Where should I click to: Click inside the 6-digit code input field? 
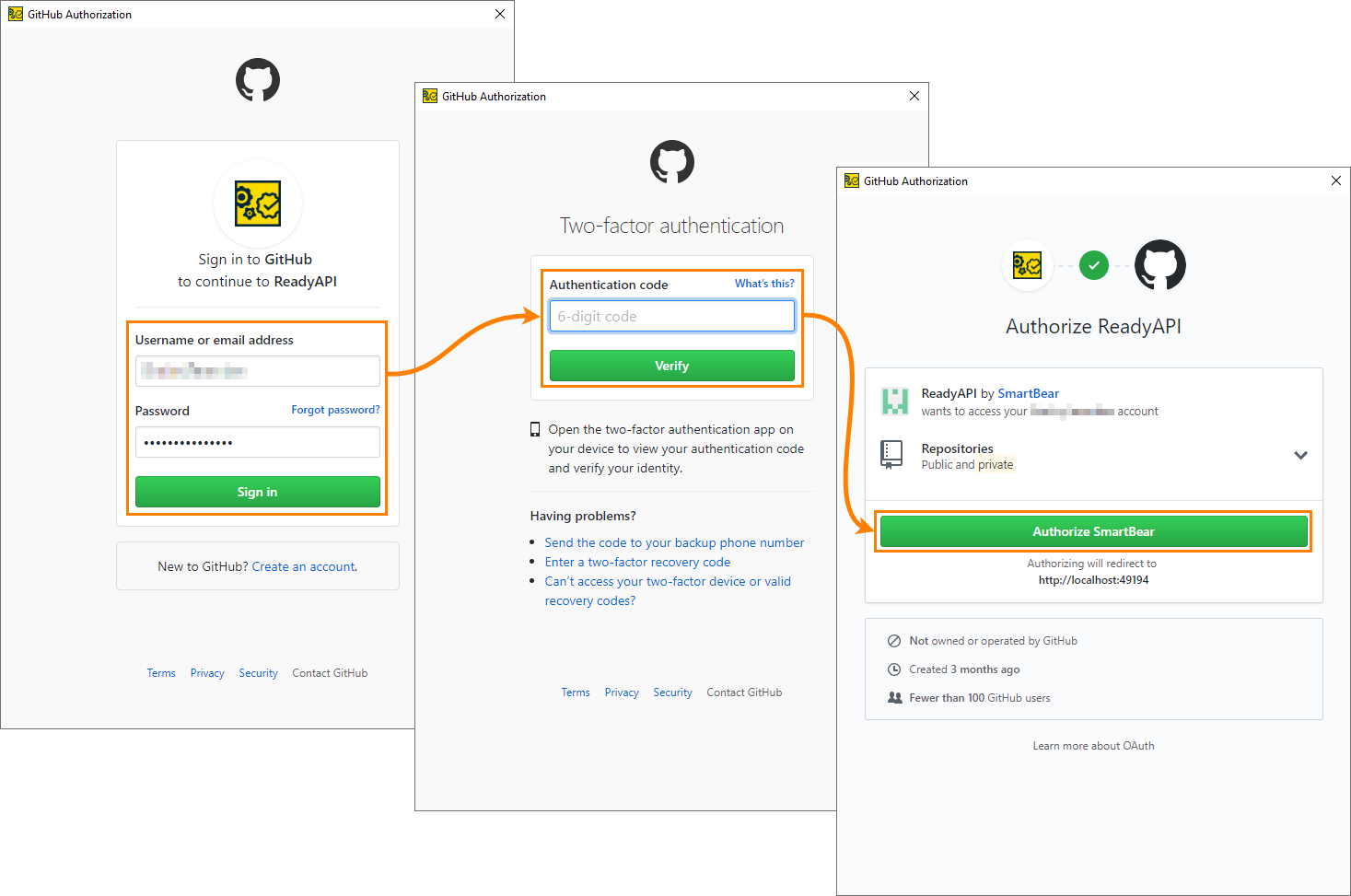point(671,316)
